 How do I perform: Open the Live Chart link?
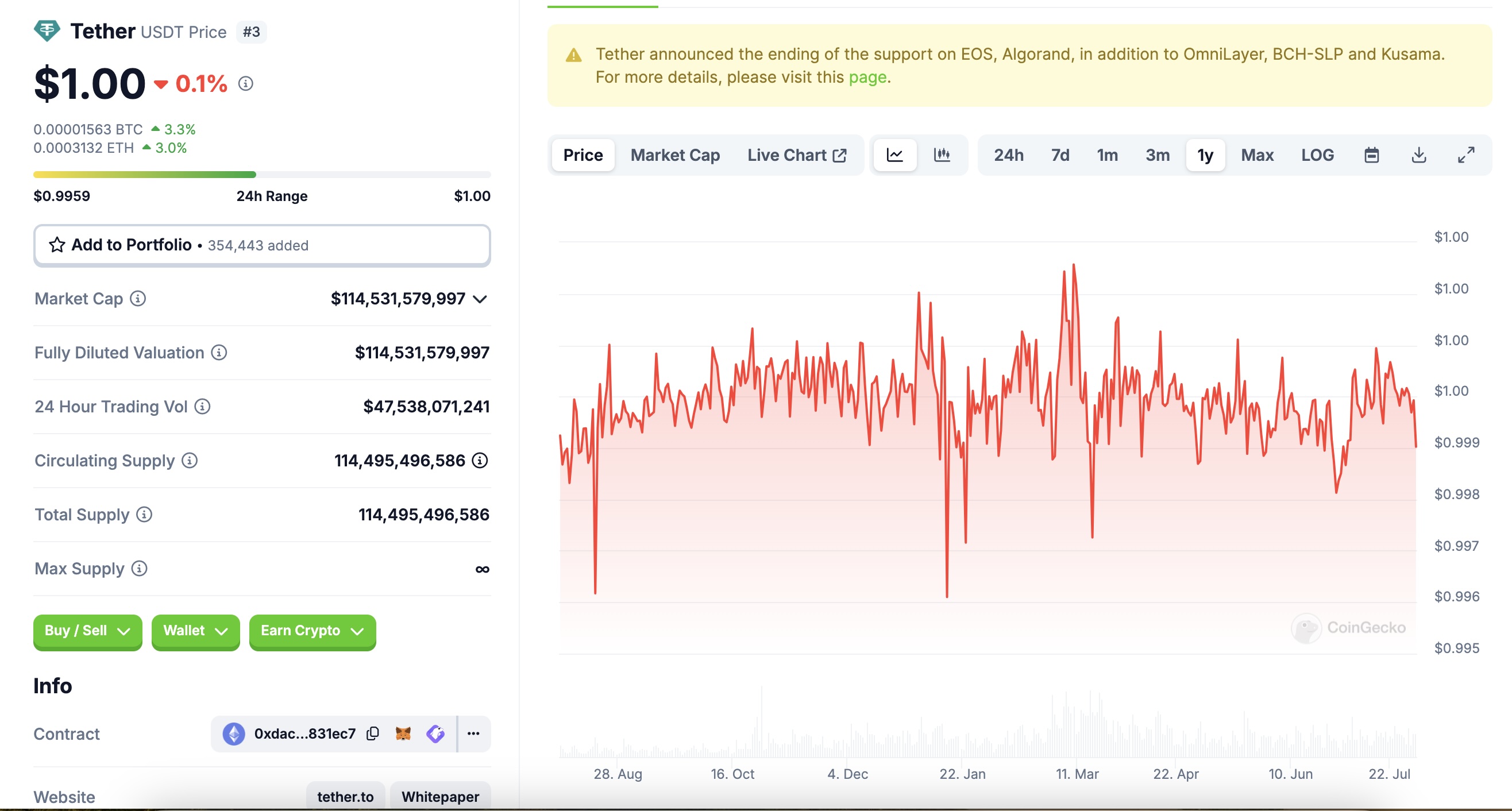tap(796, 155)
